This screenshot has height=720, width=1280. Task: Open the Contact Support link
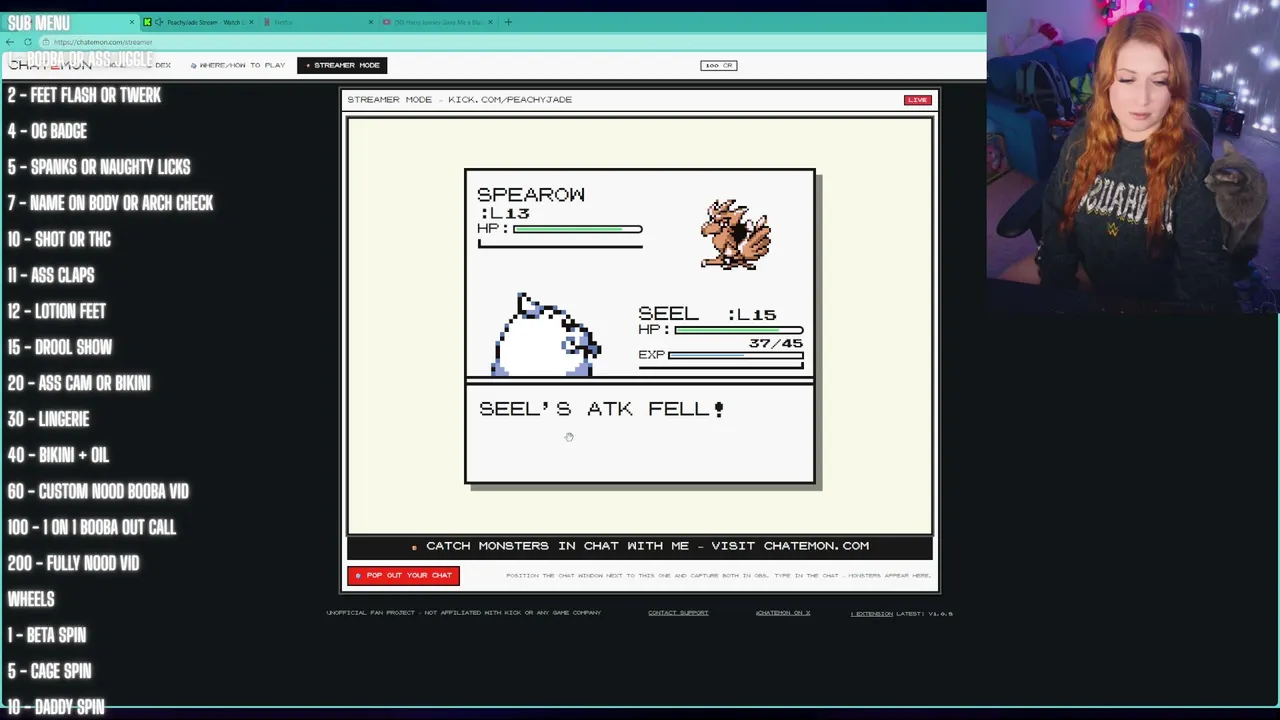click(x=678, y=613)
